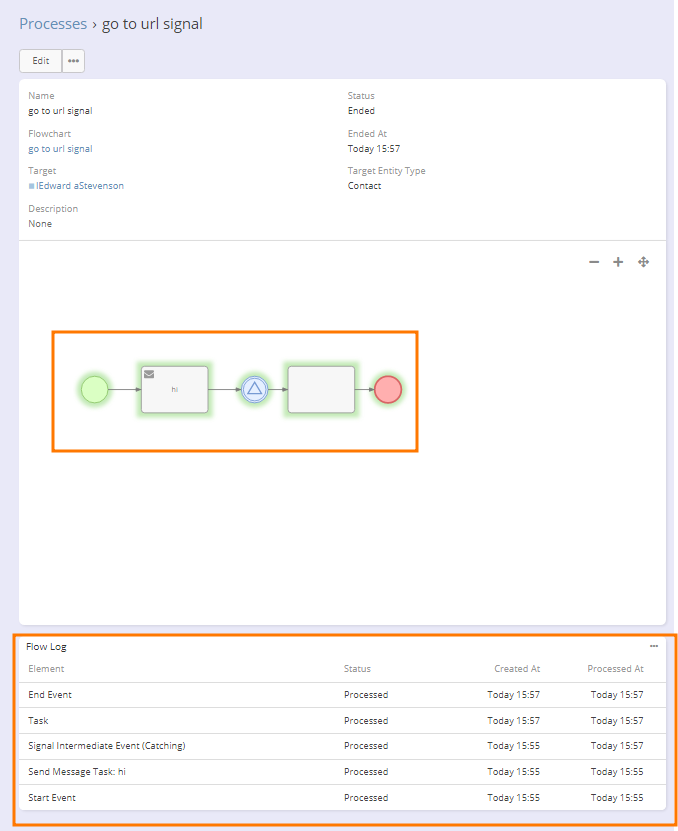
Task: Select the blank Task node in flowchart
Action: pyautogui.click(x=321, y=389)
